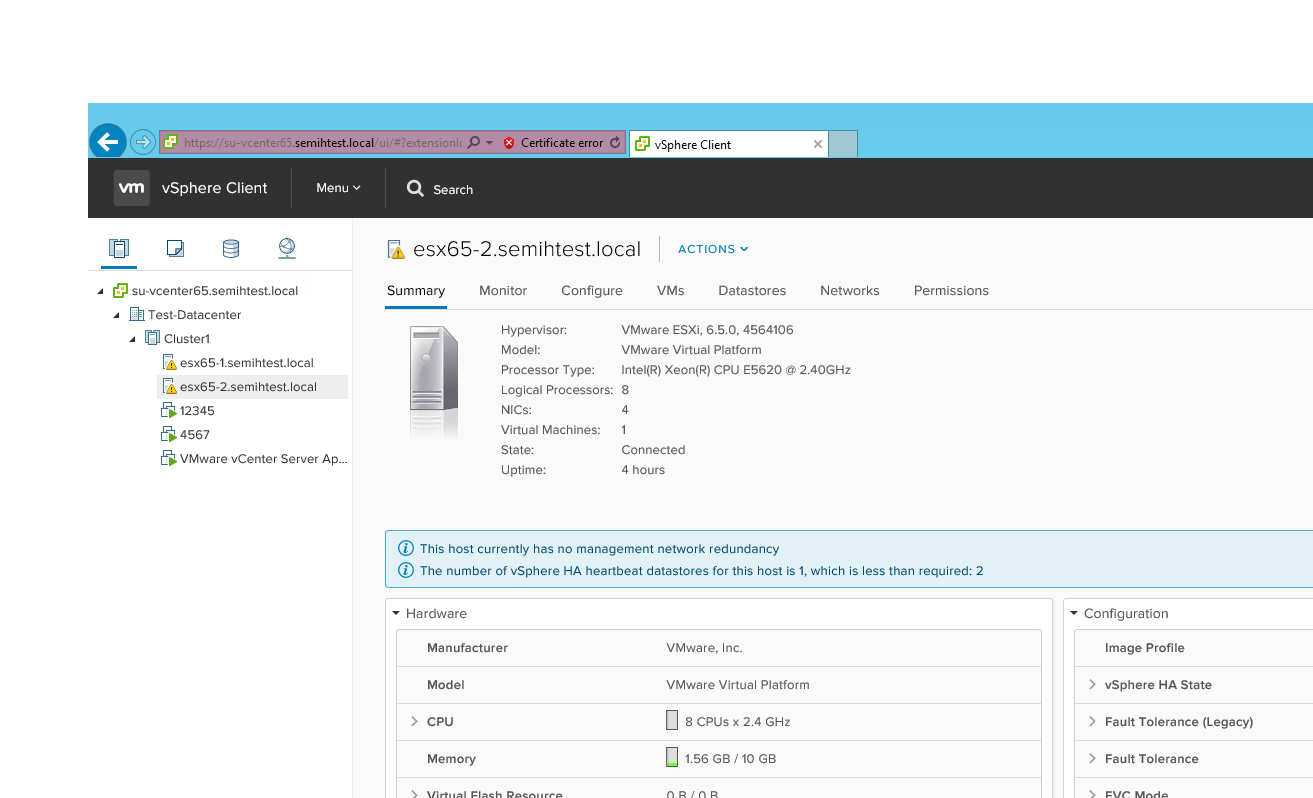Click the Search magnifier icon
This screenshot has height=798, width=1313.
click(x=416, y=189)
